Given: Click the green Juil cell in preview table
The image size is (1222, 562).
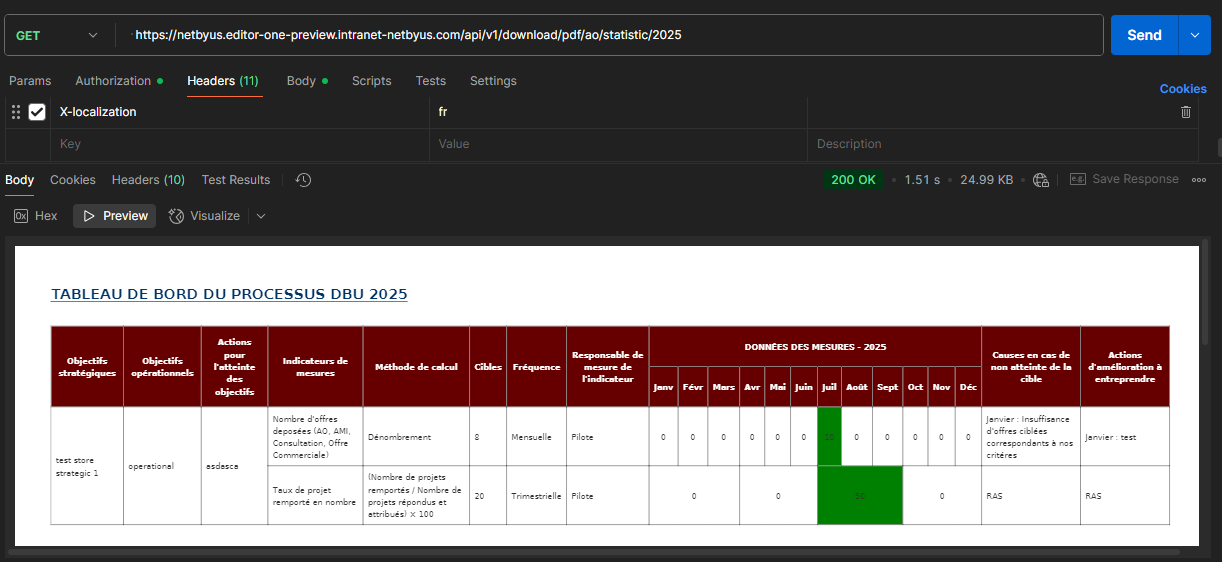Looking at the screenshot, I should click(829, 437).
